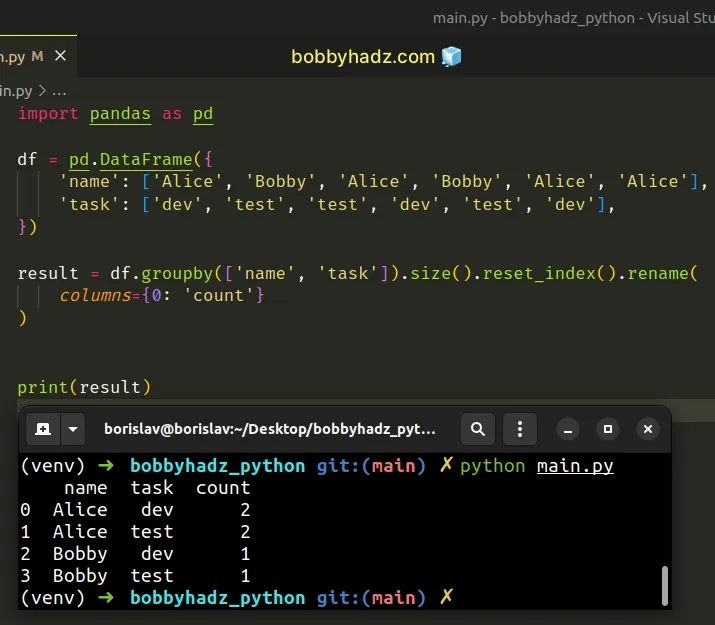Click the terminal title bar path
This screenshot has width=715, height=625.
[x=270, y=429]
